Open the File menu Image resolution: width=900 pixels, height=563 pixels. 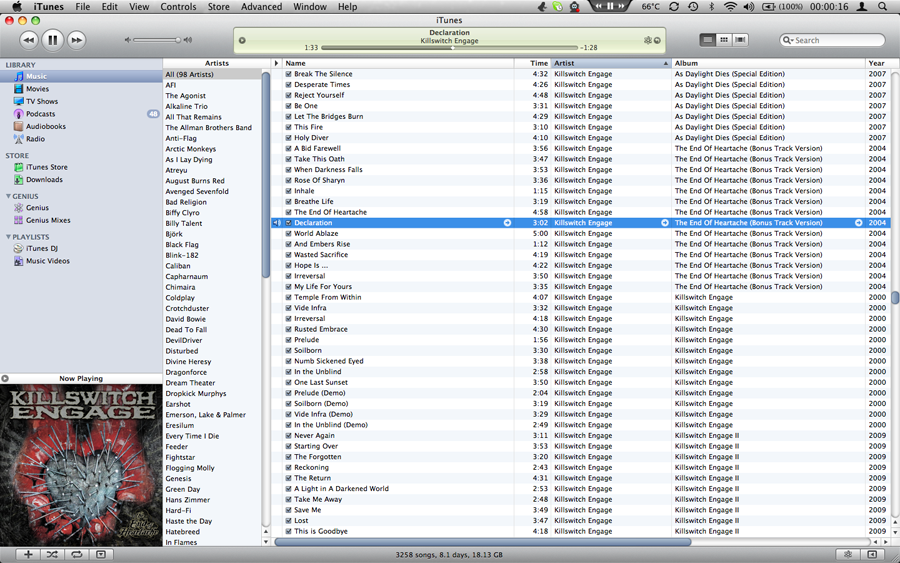[83, 6]
